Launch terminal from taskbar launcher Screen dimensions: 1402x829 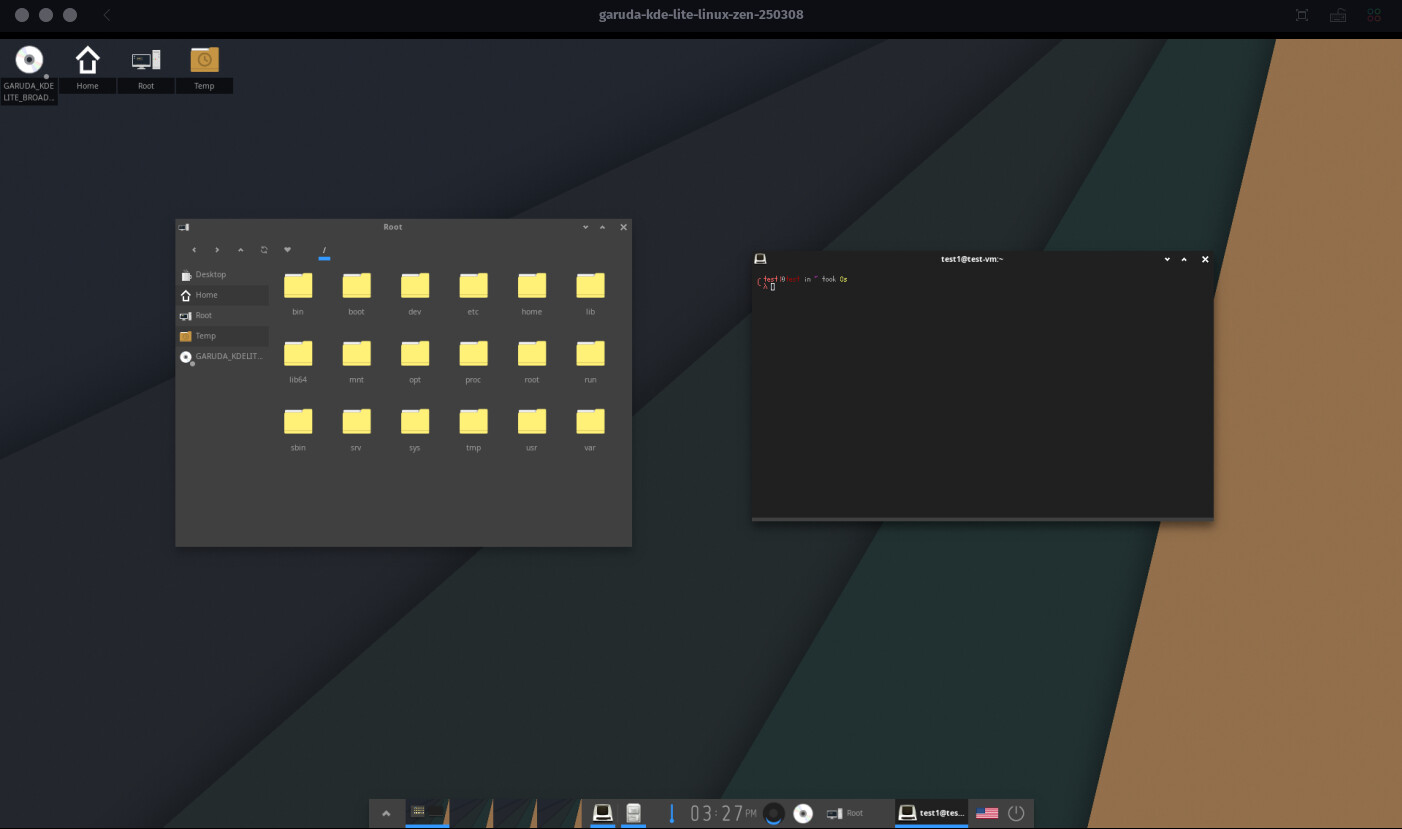(x=603, y=813)
